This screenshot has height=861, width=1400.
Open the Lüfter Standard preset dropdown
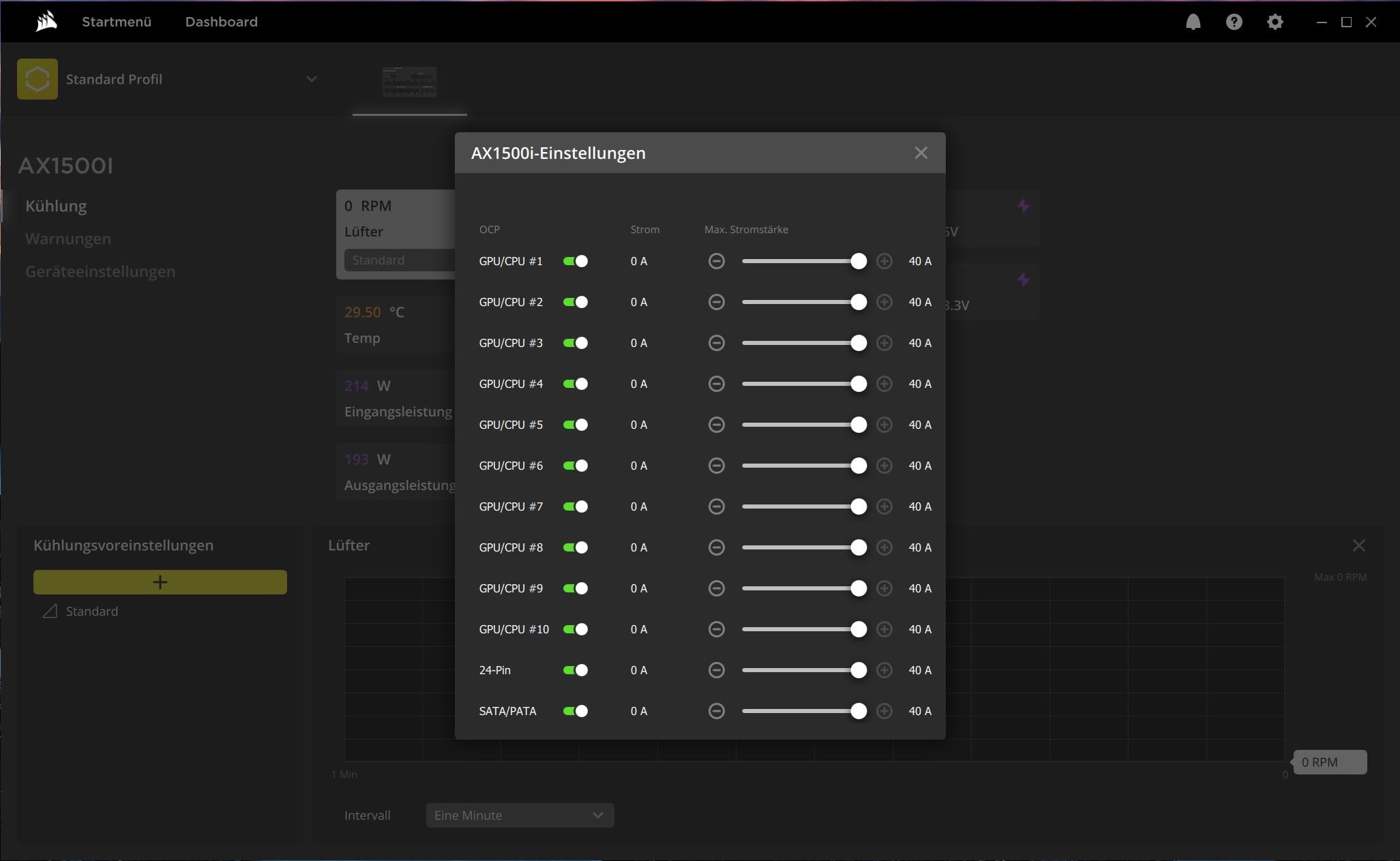point(400,260)
